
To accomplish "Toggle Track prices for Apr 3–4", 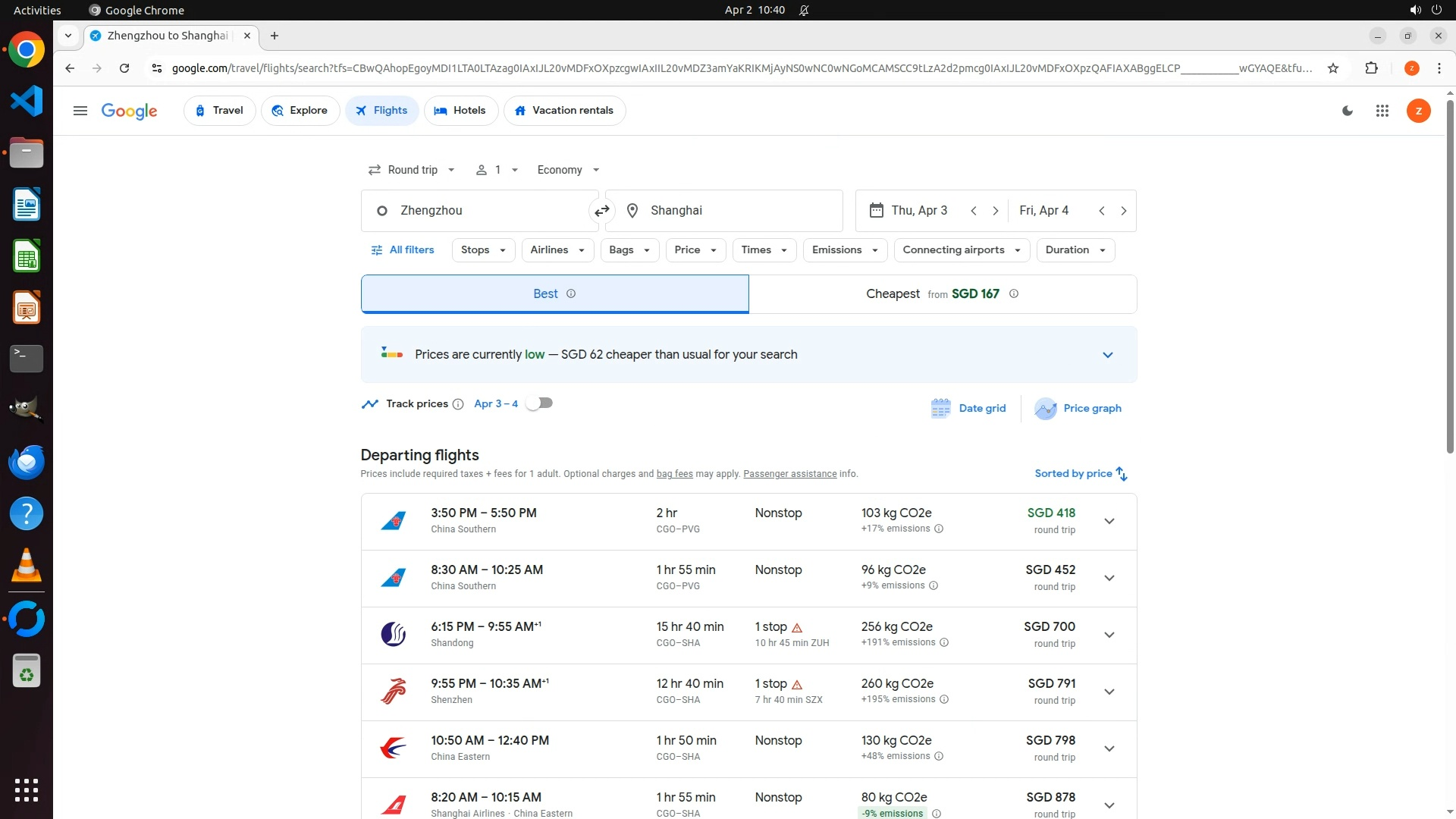I will [539, 403].
